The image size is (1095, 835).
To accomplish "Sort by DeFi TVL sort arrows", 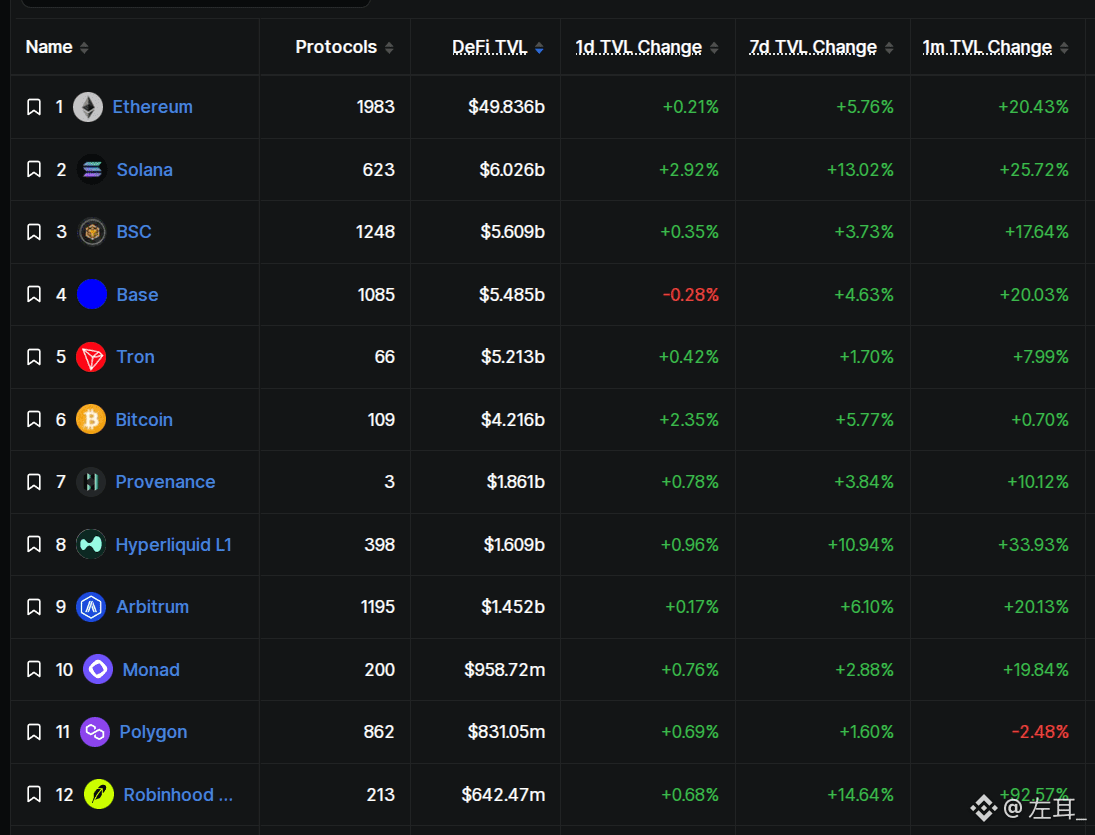I will [x=539, y=47].
